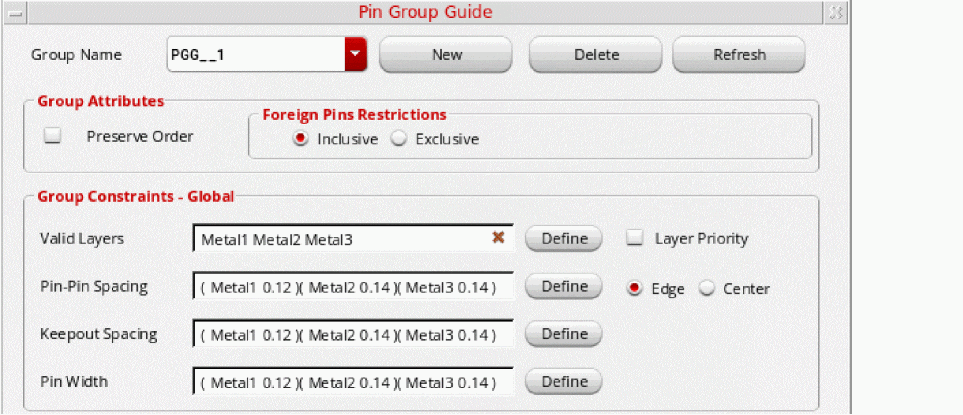
Task: Open the window menu at title bar left
Action: (14, 12)
